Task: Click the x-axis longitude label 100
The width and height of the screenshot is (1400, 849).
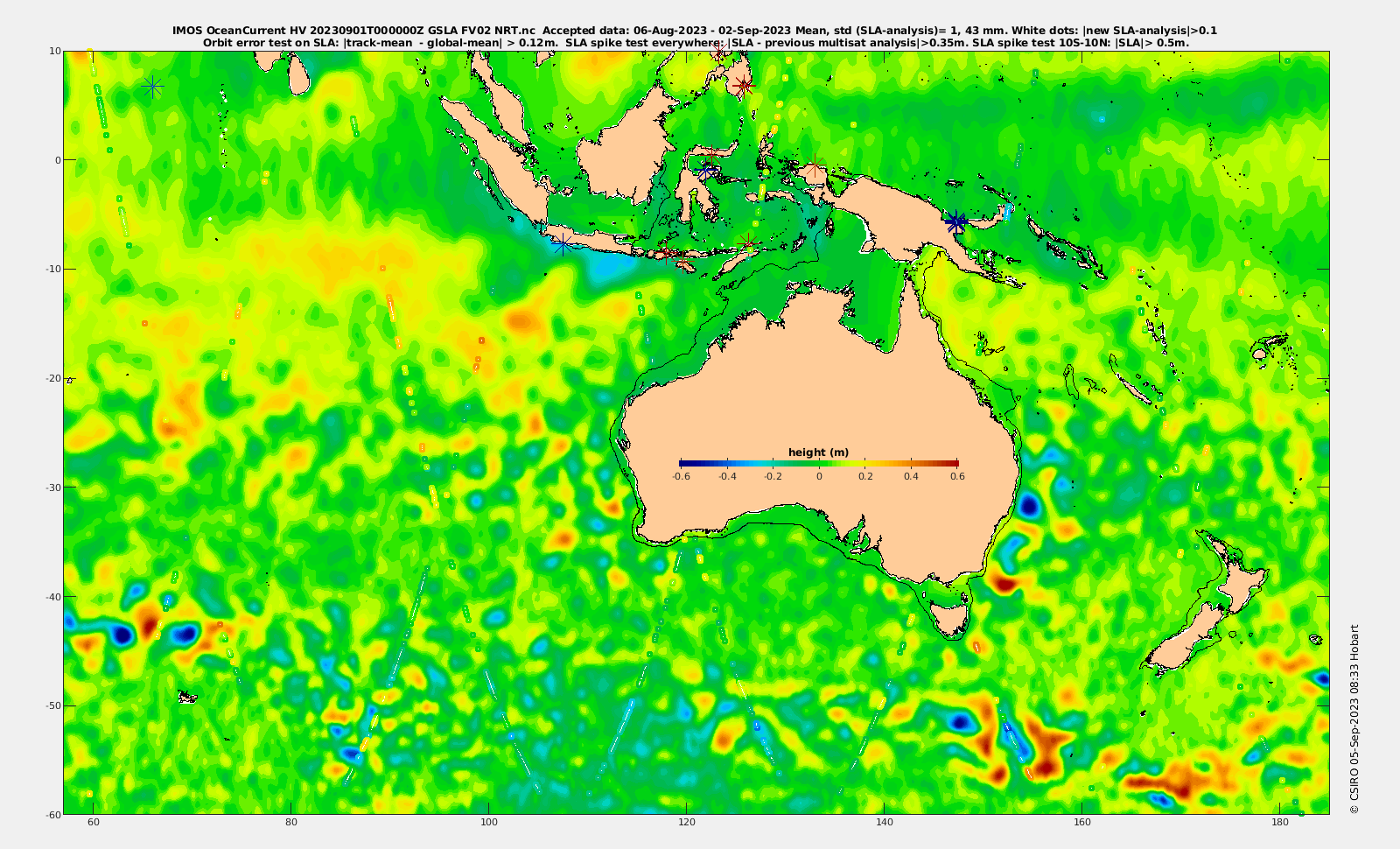Action: click(489, 822)
